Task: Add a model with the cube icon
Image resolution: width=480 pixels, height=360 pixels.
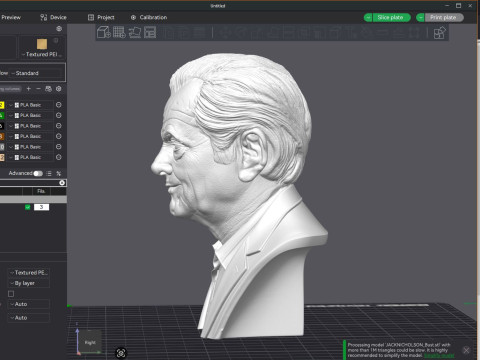Action: 104,32
